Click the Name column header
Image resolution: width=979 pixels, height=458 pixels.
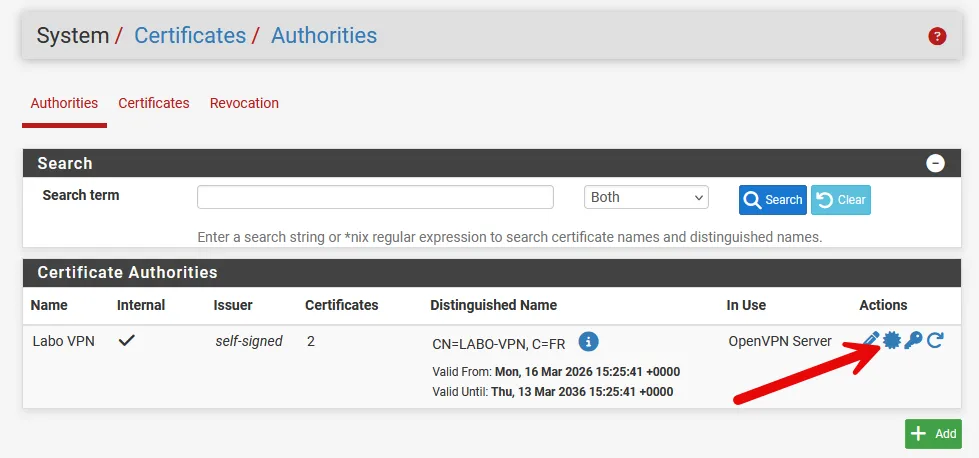click(x=49, y=305)
